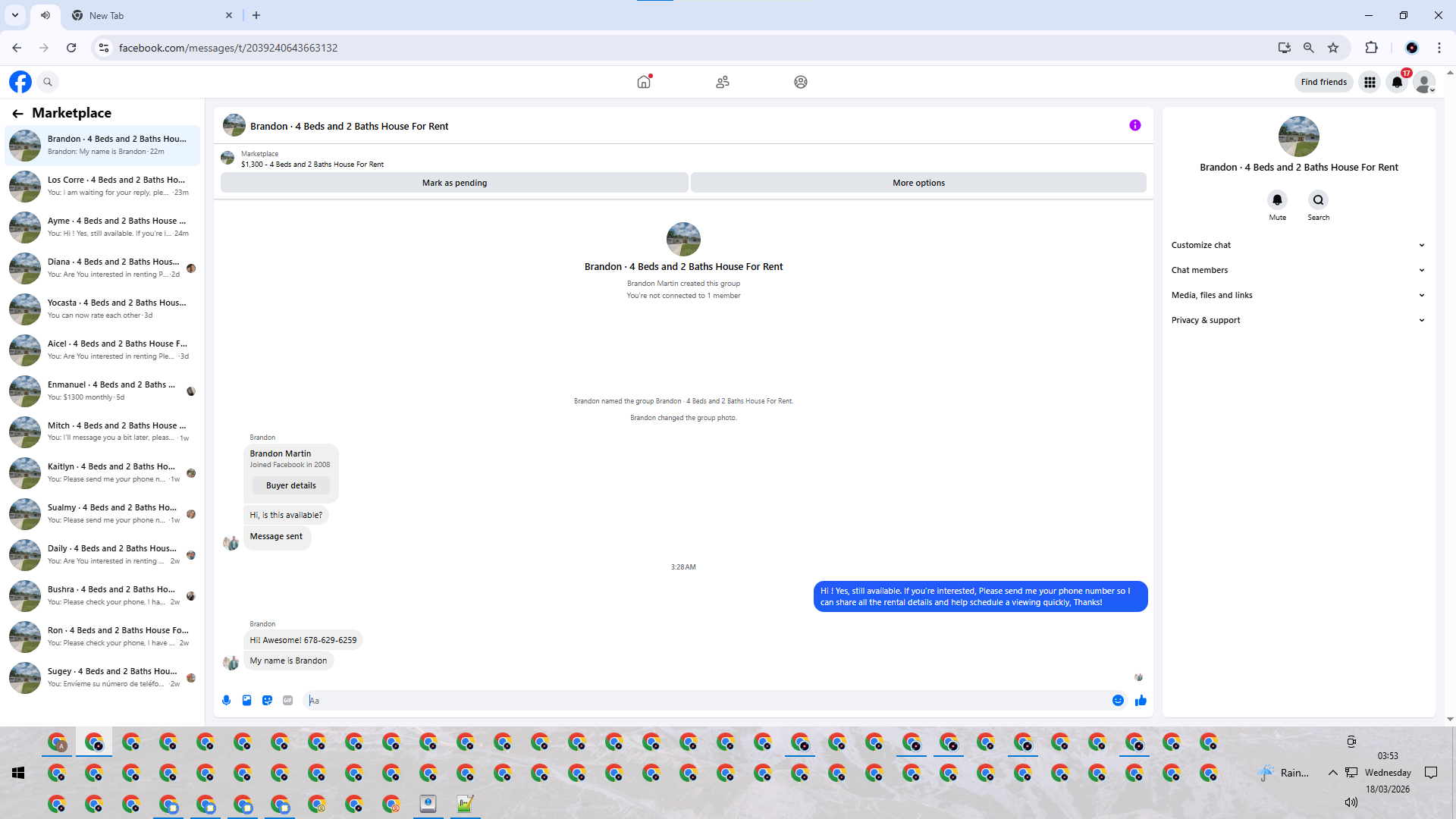Click the More options button
Viewport: 1456px width, 819px height.
[918, 183]
